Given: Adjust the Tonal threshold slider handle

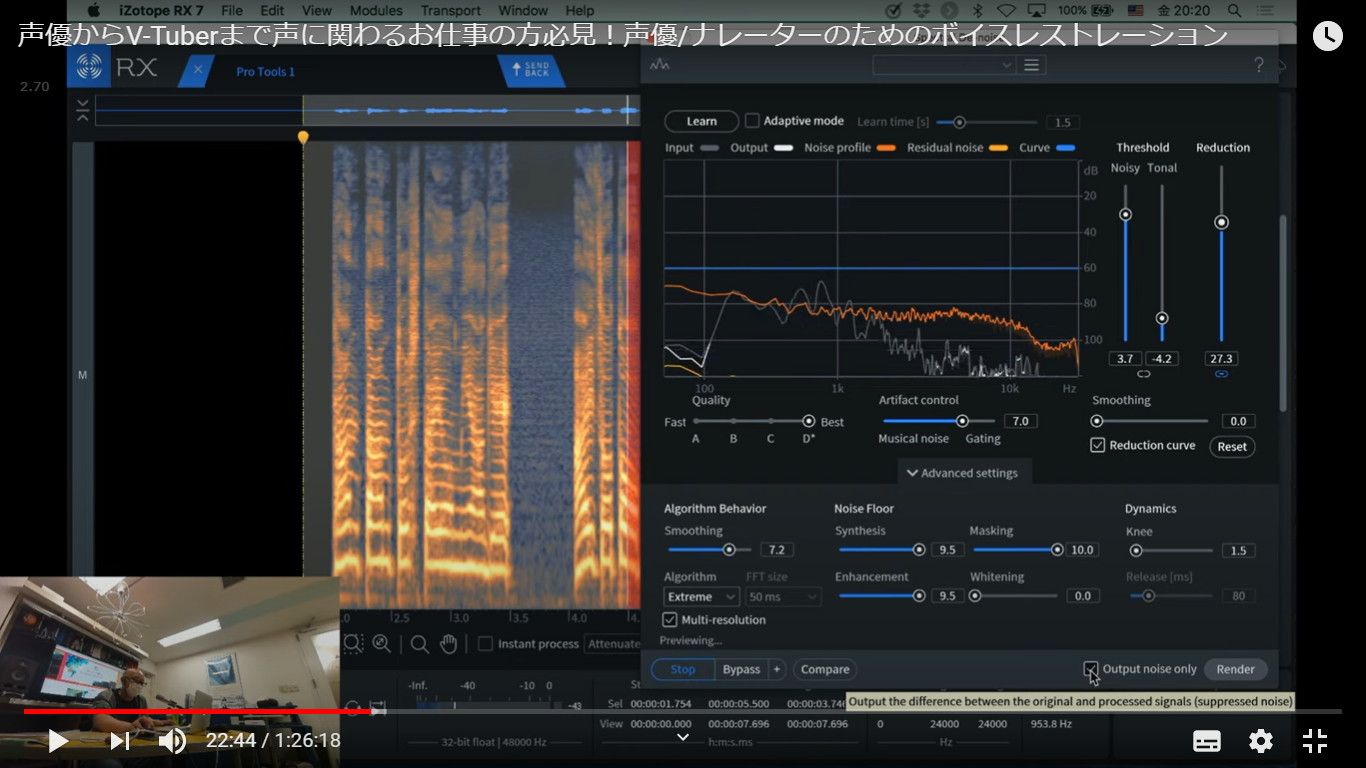Looking at the screenshot, I should (1161, 318).
